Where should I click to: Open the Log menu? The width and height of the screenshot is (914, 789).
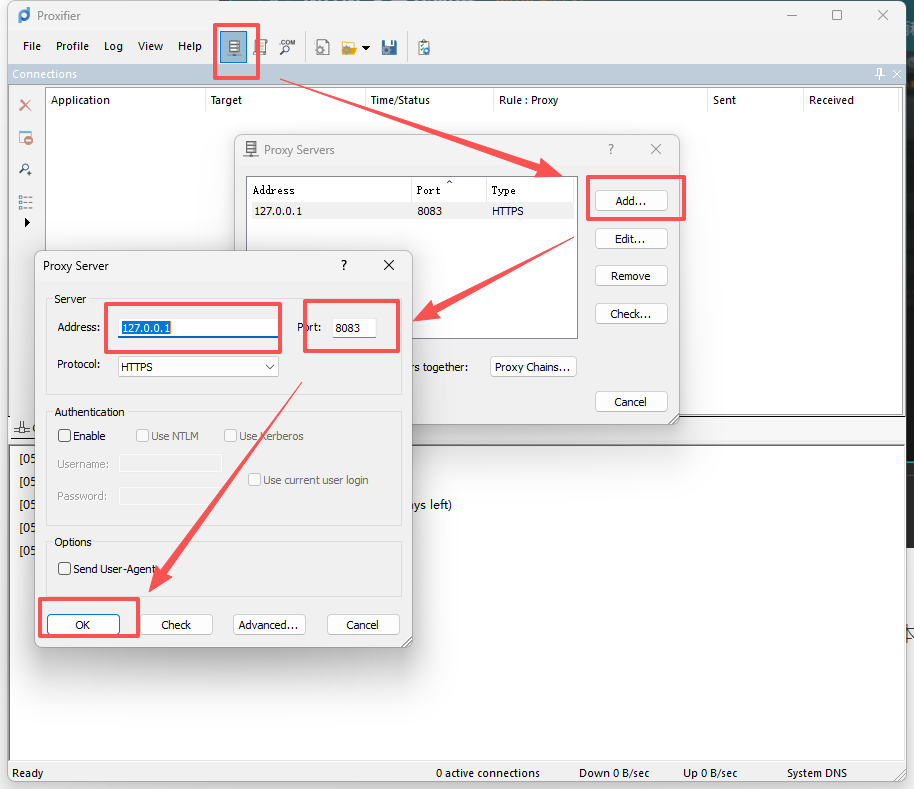113,46
